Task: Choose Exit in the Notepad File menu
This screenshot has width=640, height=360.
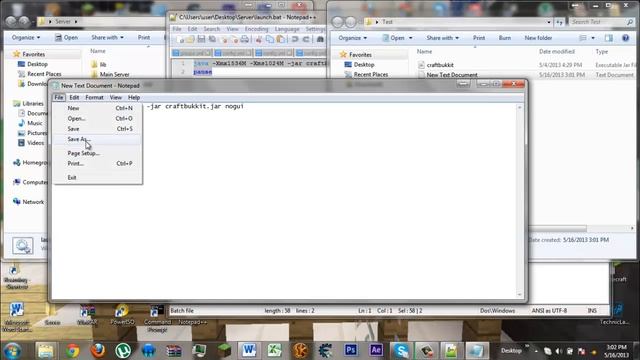Action: pyautogui.click(x=97, y=178)
